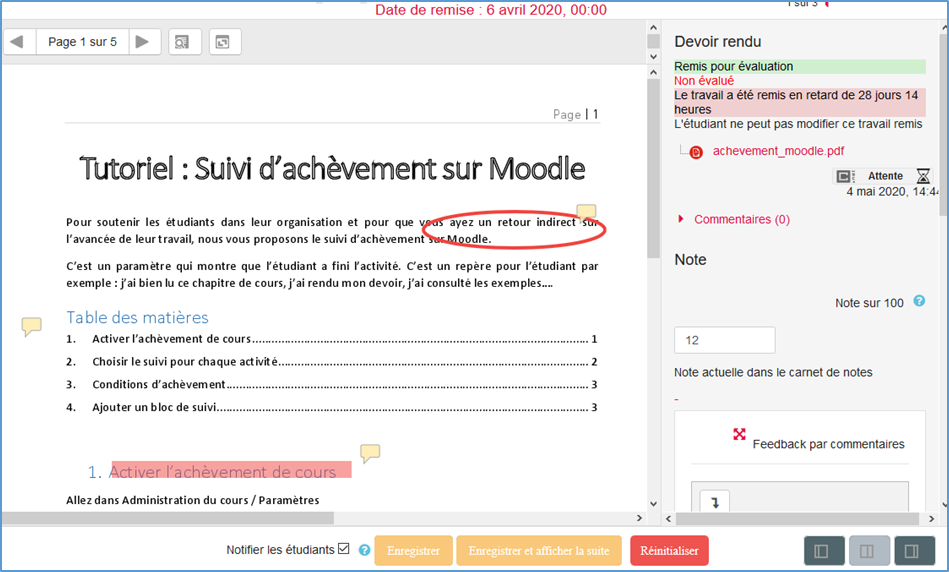Screen dimensions: 949x572
Task: Click the '4 mai 2020, 14:44' timestamp
Action: tap(892, 192)
